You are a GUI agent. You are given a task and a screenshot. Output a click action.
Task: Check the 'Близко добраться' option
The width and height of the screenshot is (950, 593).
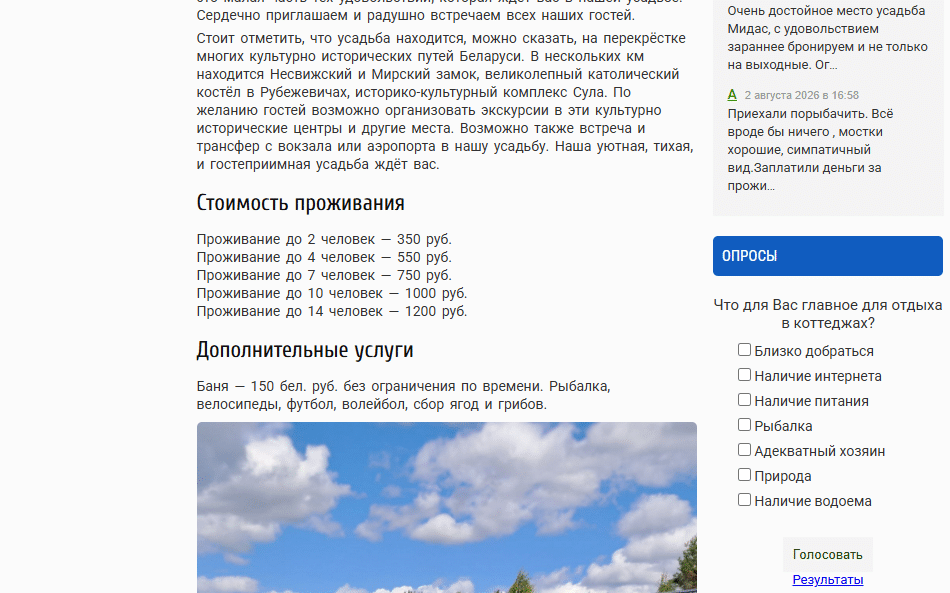(744, 350)
